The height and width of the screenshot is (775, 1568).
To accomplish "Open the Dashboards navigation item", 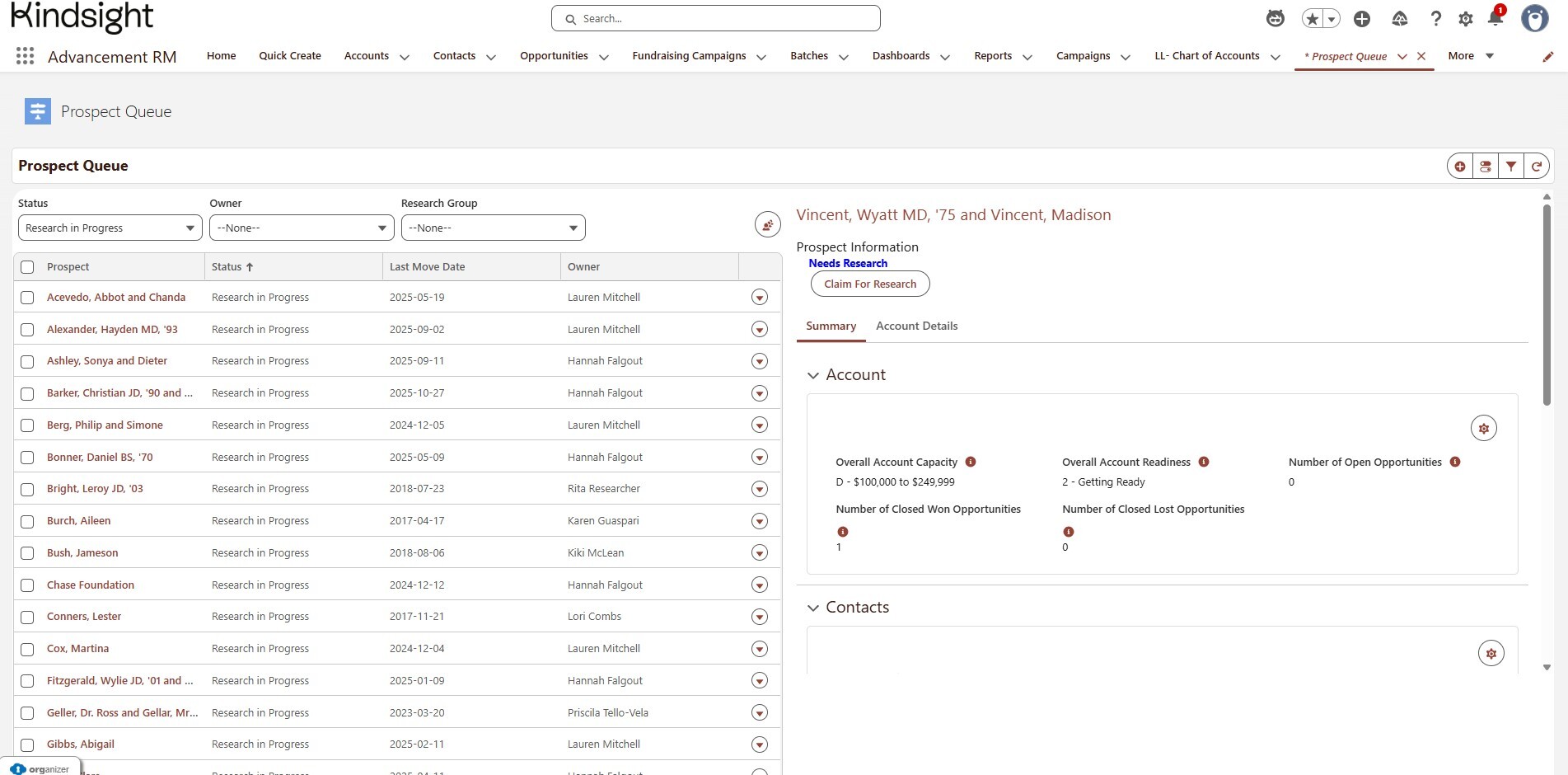I will click(x=901, y=56).
